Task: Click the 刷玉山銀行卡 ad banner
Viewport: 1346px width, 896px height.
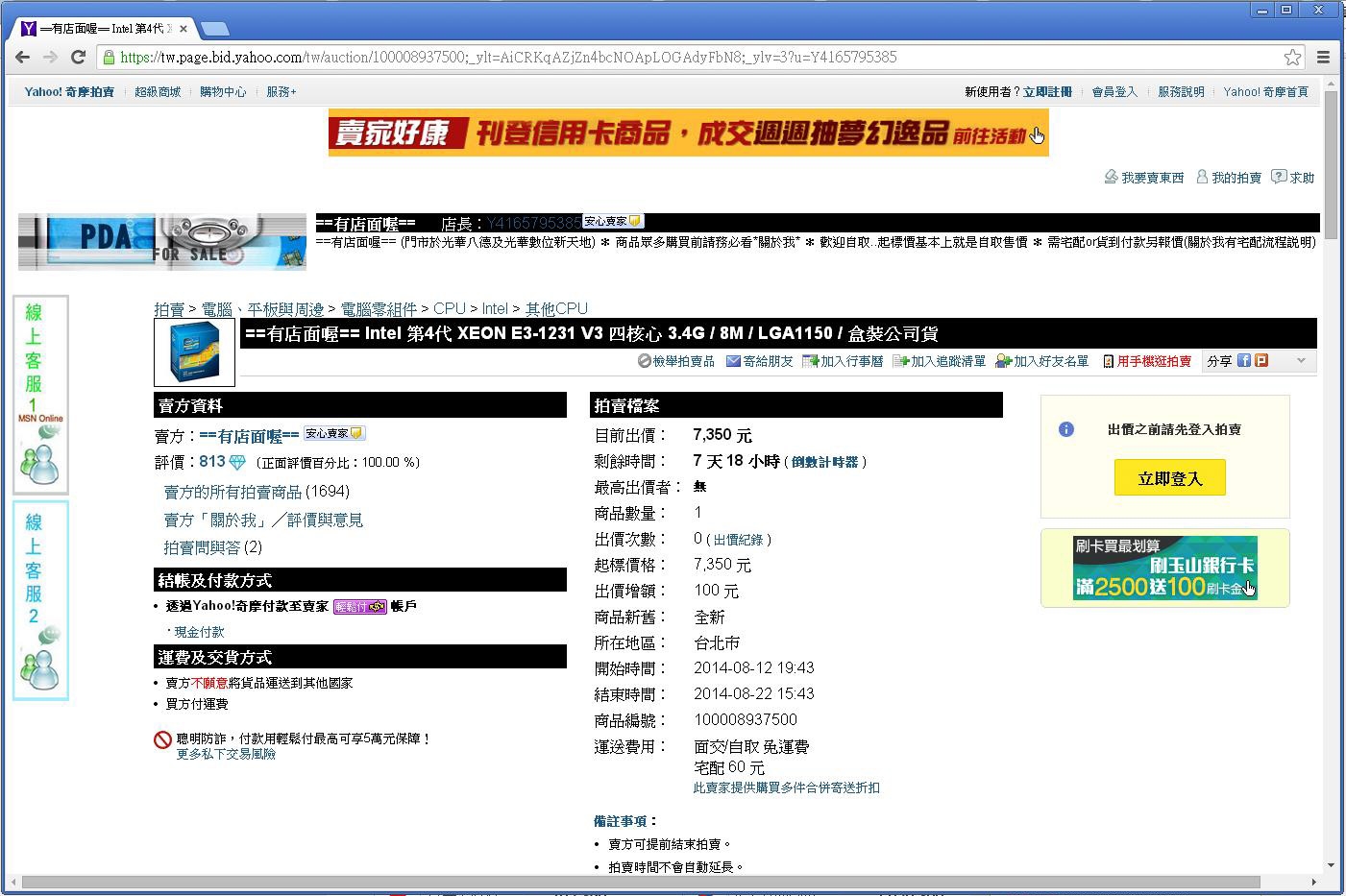Action: click(1165, 569)
